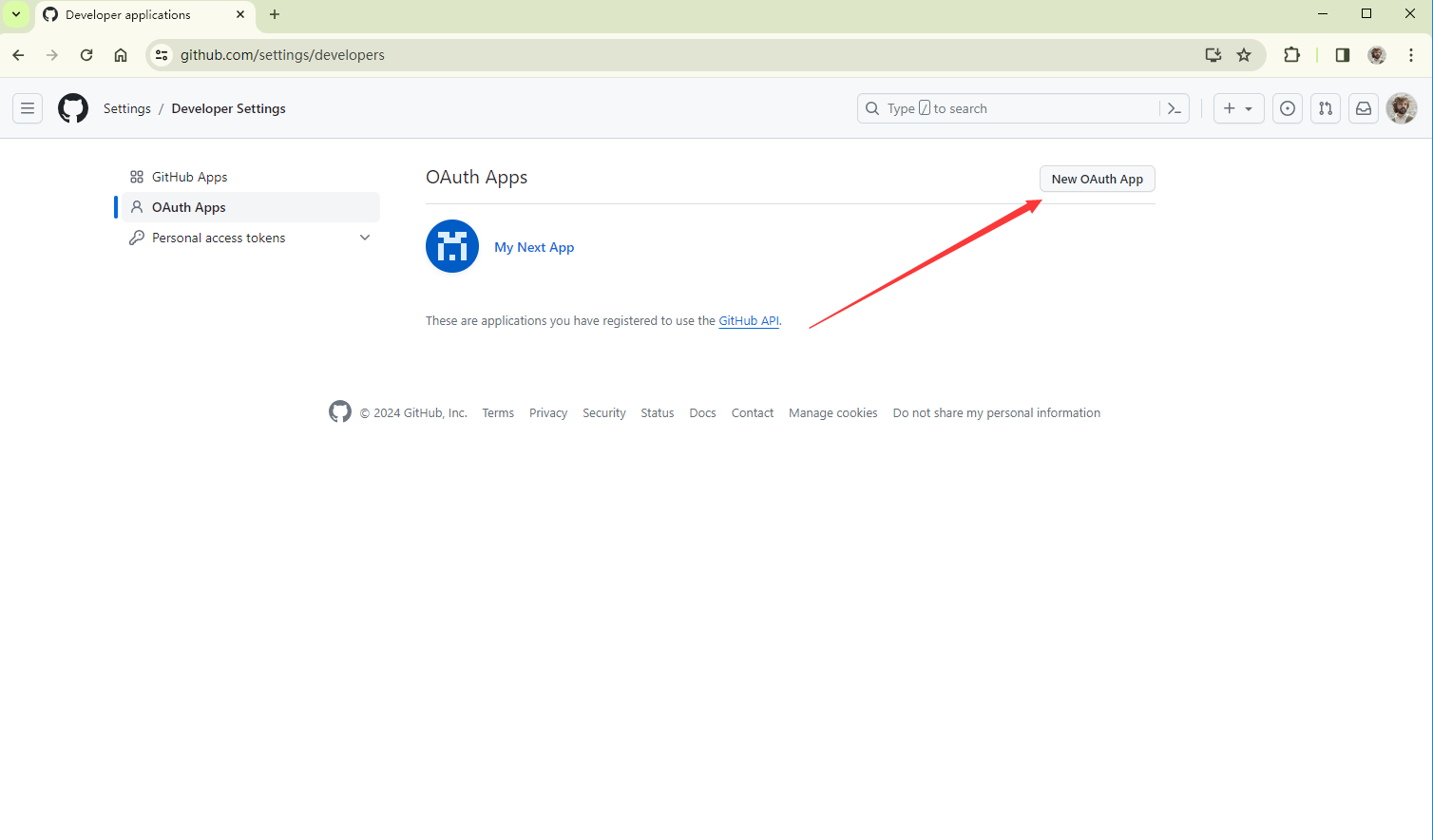This screenshot has height=840, width=1433.
Task: Minimize the browser window
Action: [1323, 13]
